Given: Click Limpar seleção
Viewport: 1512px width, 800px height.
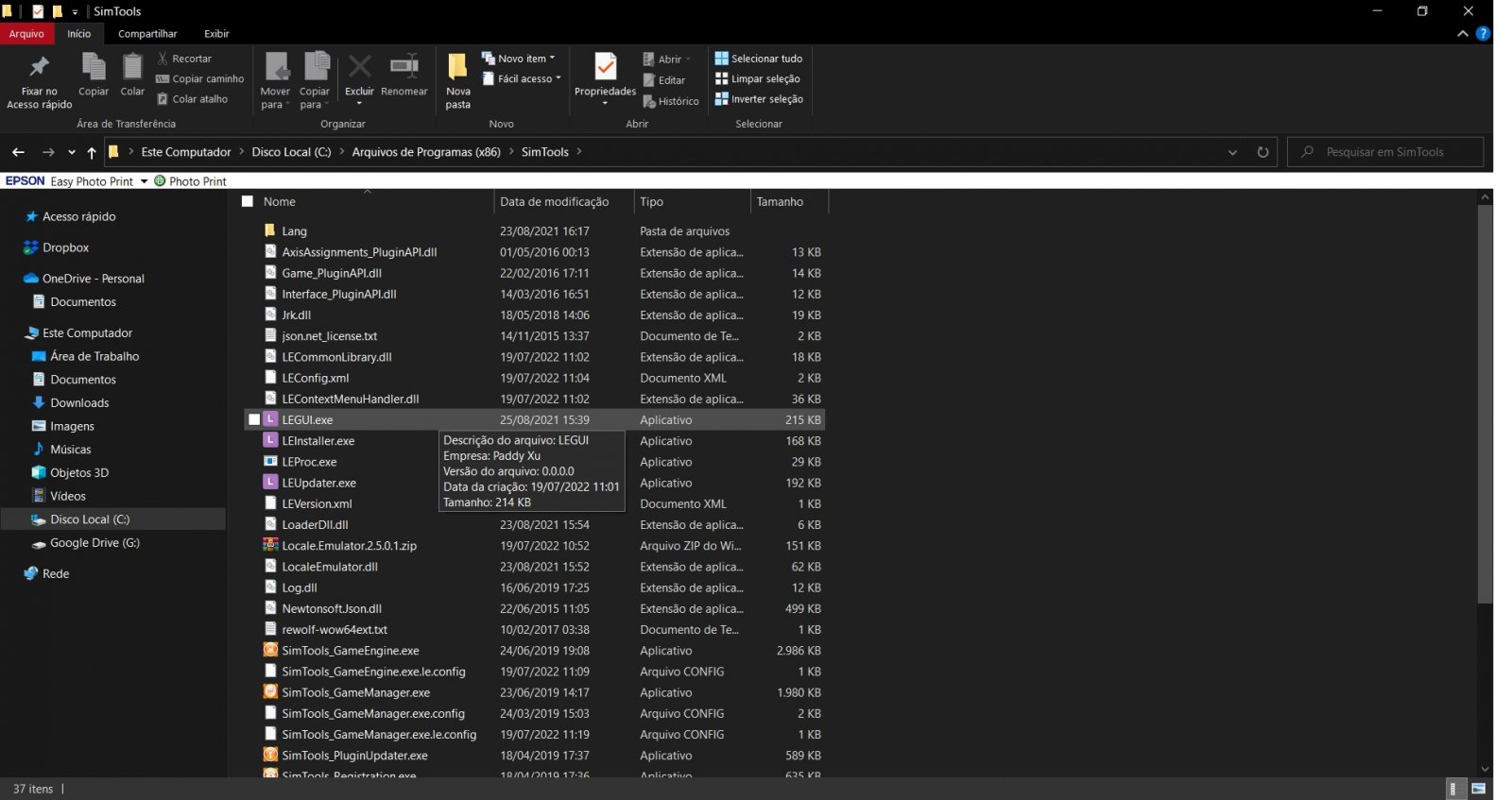Looking at the screenshot, I should click(758, 79).
